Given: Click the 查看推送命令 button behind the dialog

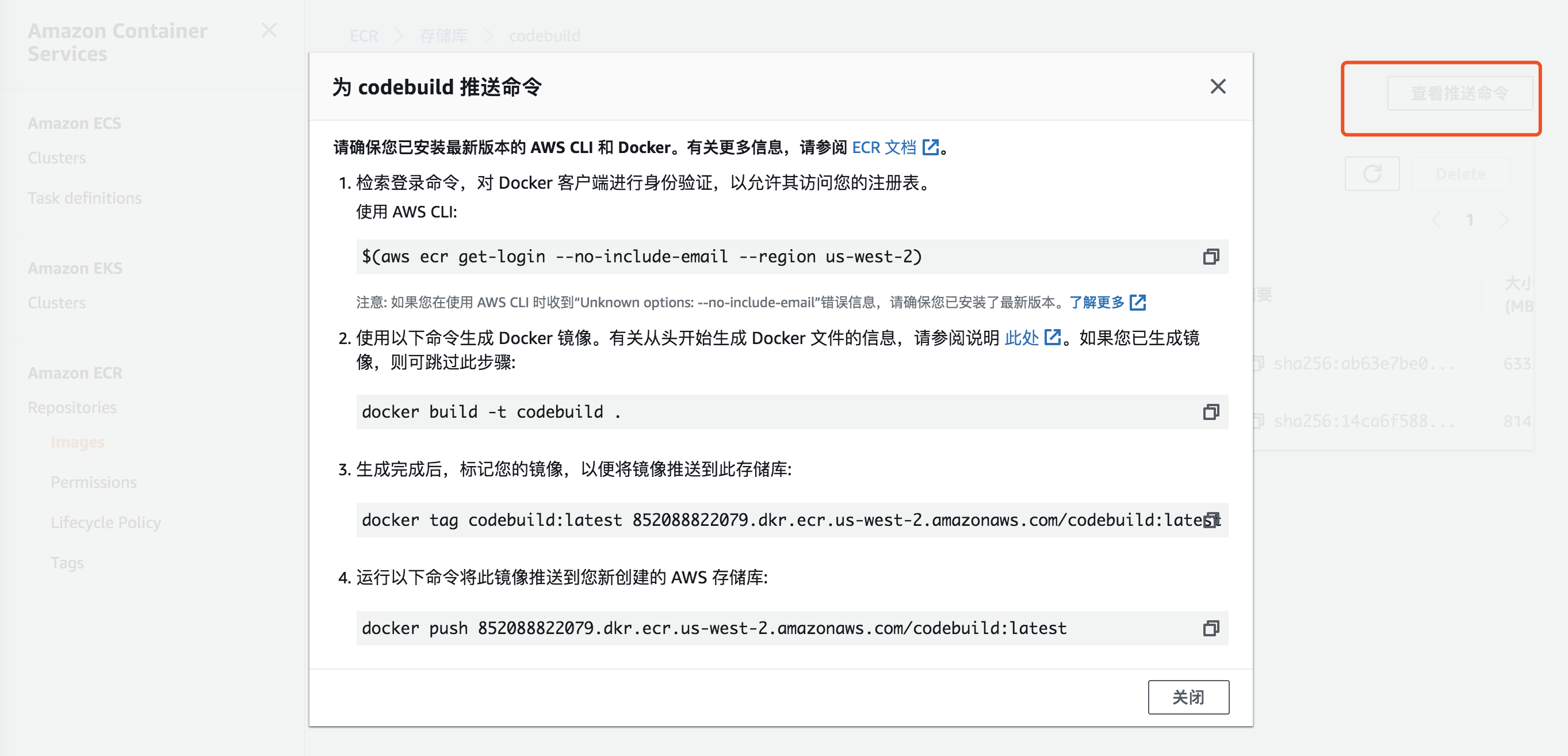Looking at the screenshot, I should pos(1460,93).
